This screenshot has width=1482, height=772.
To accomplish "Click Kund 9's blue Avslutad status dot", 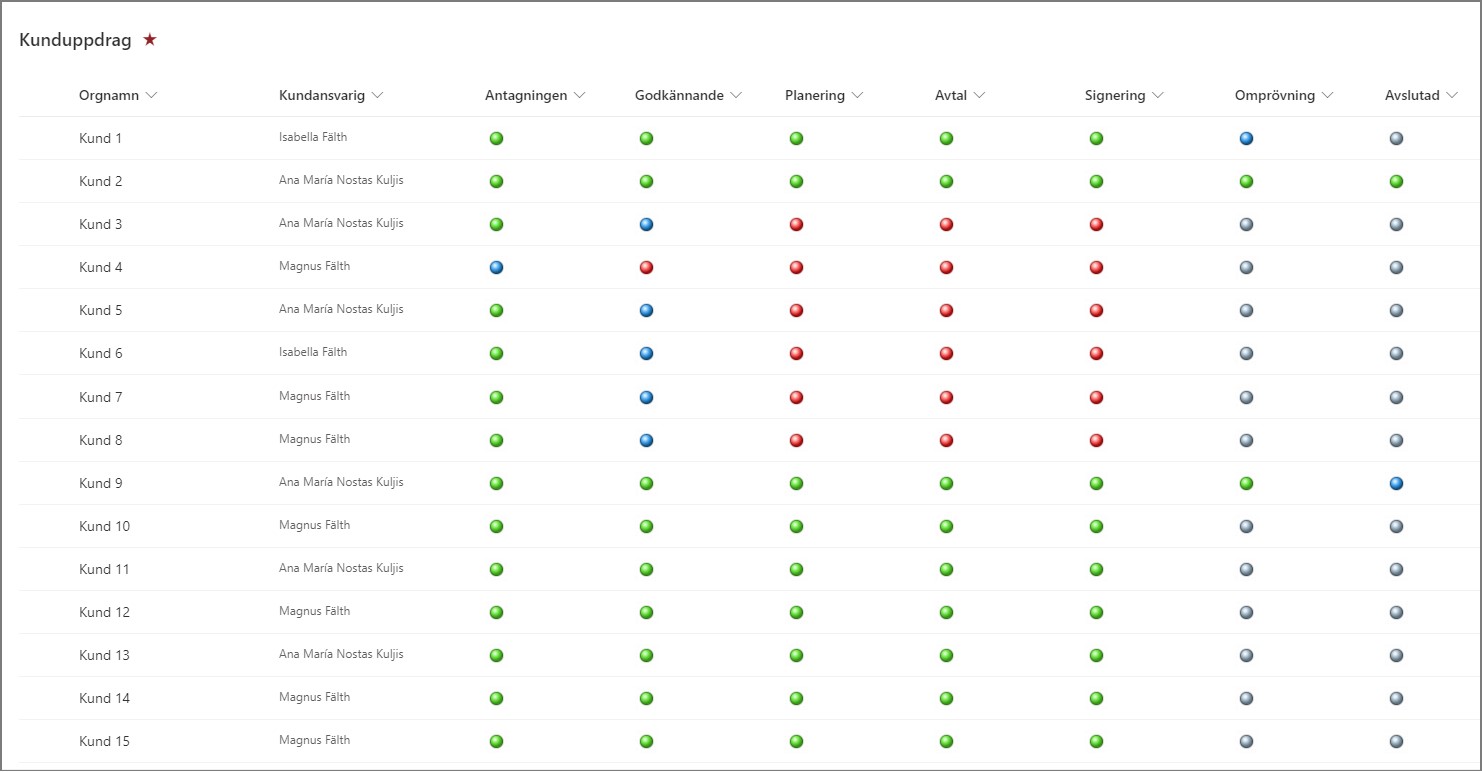I will [1396, 483].
